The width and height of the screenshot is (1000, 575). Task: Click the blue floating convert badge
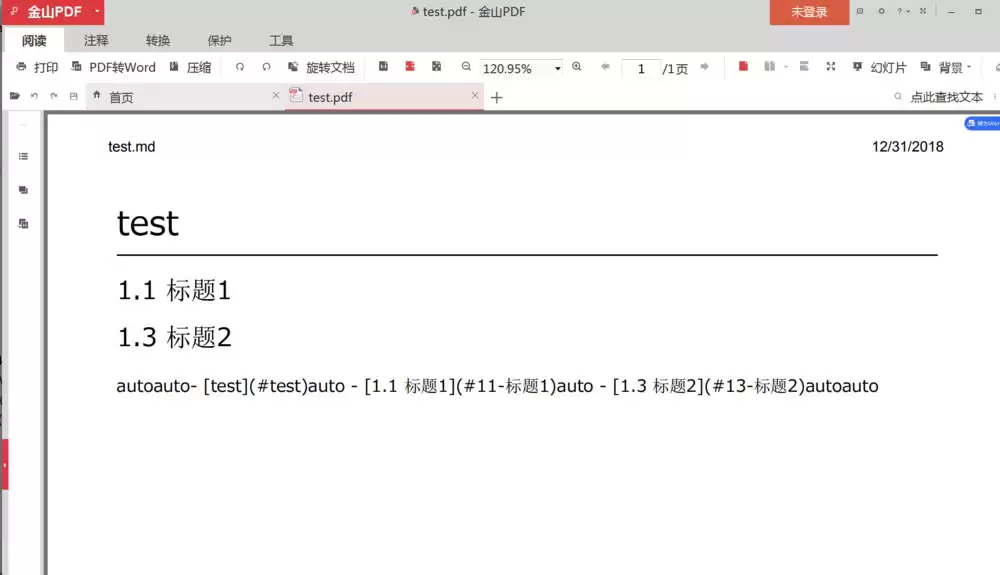pyautogui.click(x=982, y=124)
